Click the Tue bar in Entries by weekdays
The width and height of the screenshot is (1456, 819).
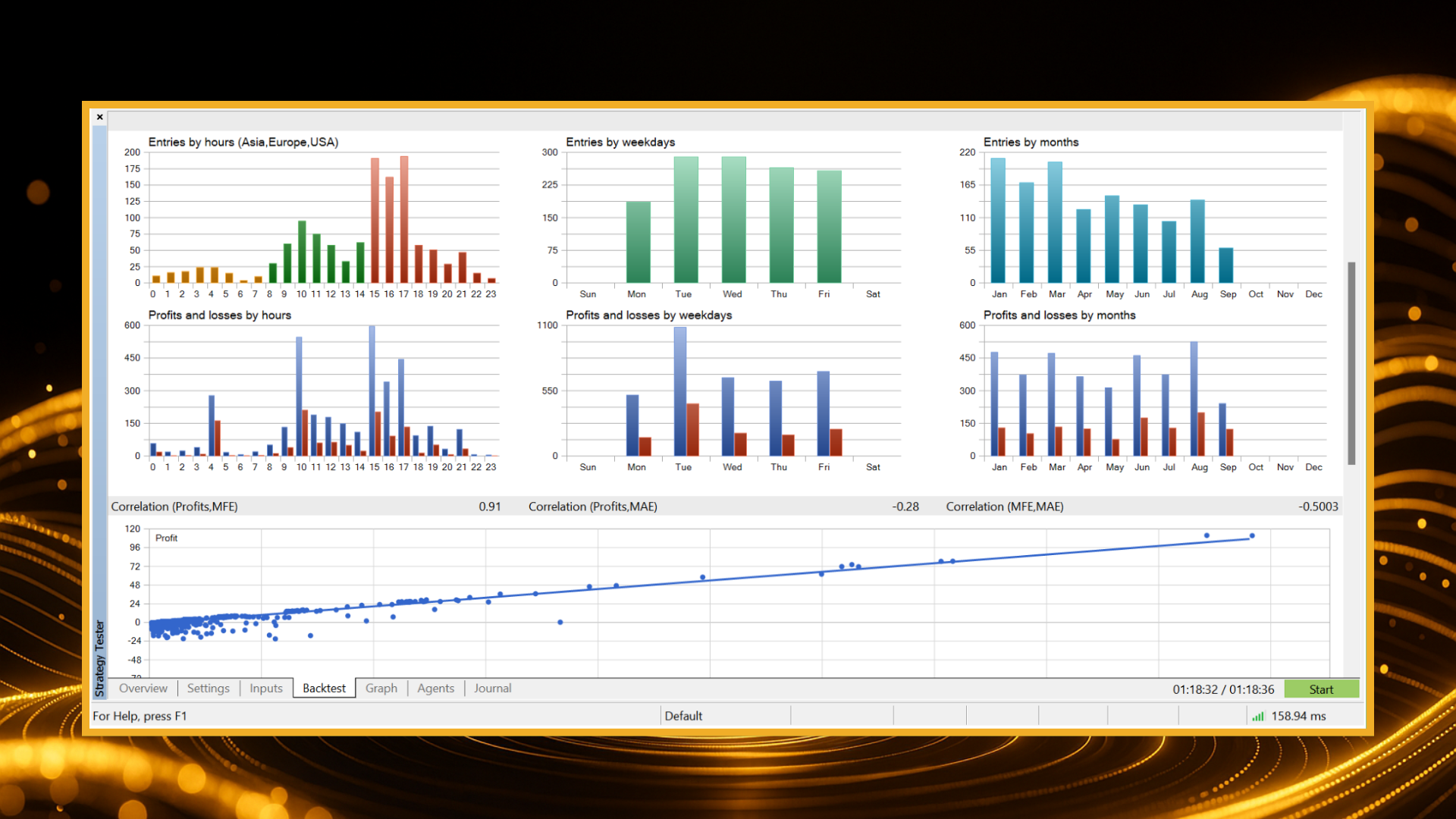click(686, 220)
